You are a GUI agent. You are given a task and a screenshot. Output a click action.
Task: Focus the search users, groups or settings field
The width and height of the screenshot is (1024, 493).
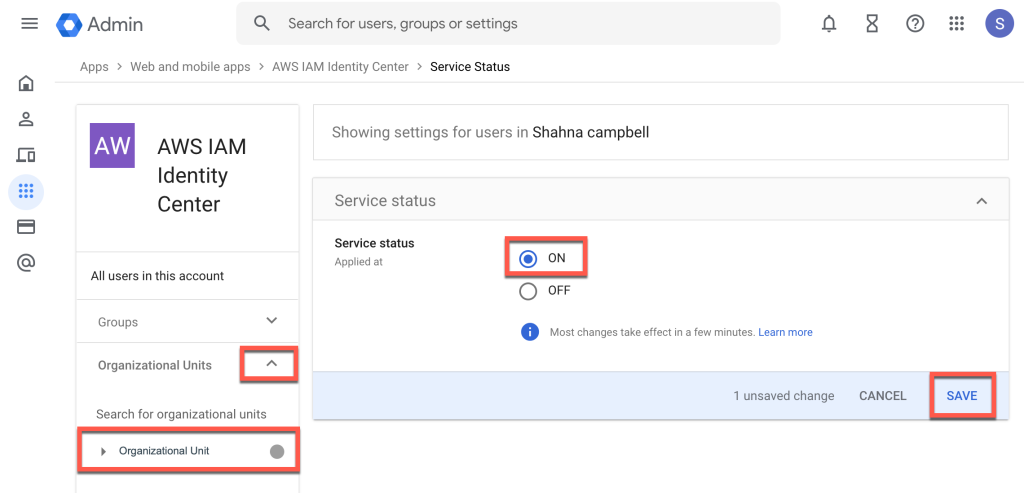point(508,24)
